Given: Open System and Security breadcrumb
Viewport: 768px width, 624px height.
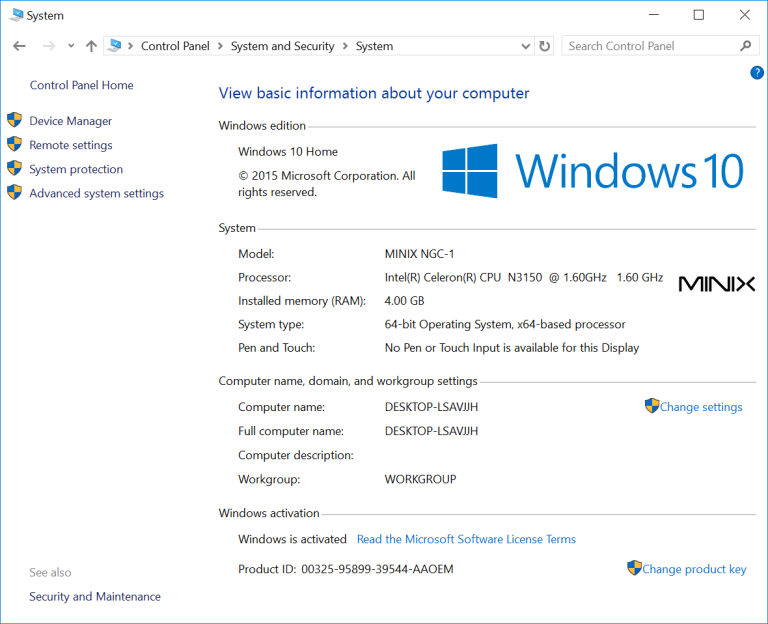Looking at the screenshot, I should 283,46.
